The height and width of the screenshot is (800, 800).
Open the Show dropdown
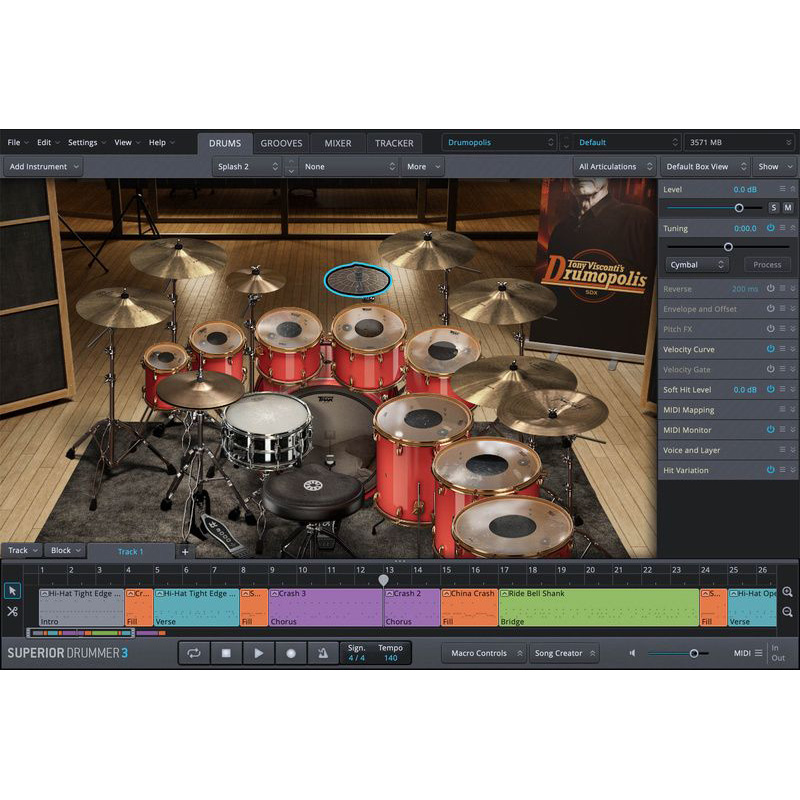774,166
